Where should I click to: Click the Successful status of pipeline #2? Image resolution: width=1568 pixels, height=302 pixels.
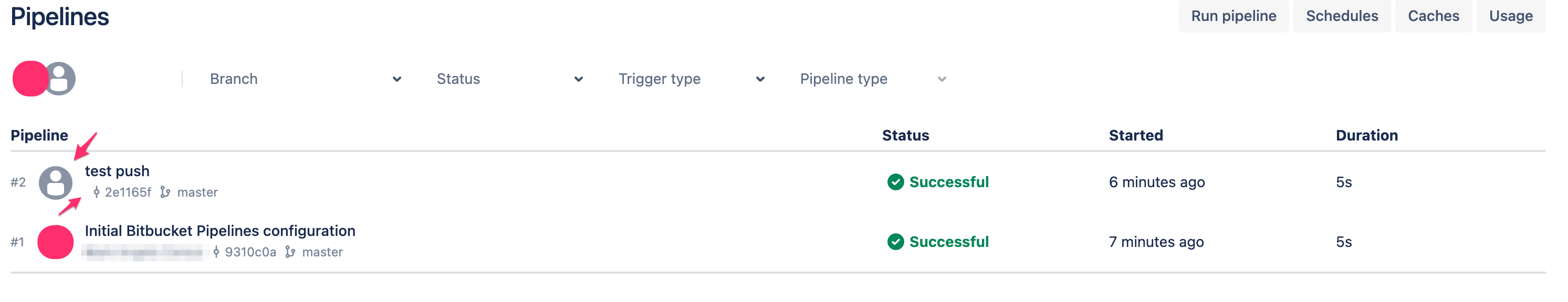pyautogui.click(x=948, y=182)
